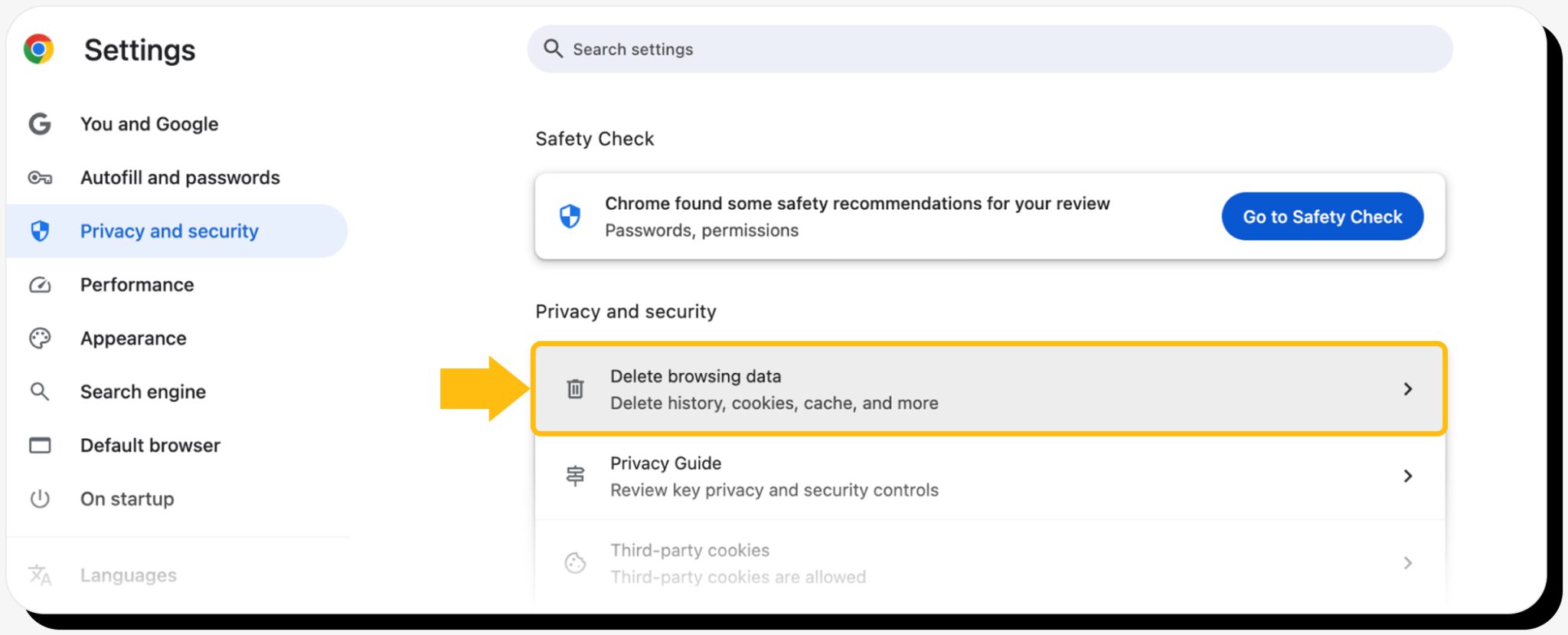The image size is (1568, 635).
Task: Click the trash icon for Delete browsing data
Action: coord(573,388)
